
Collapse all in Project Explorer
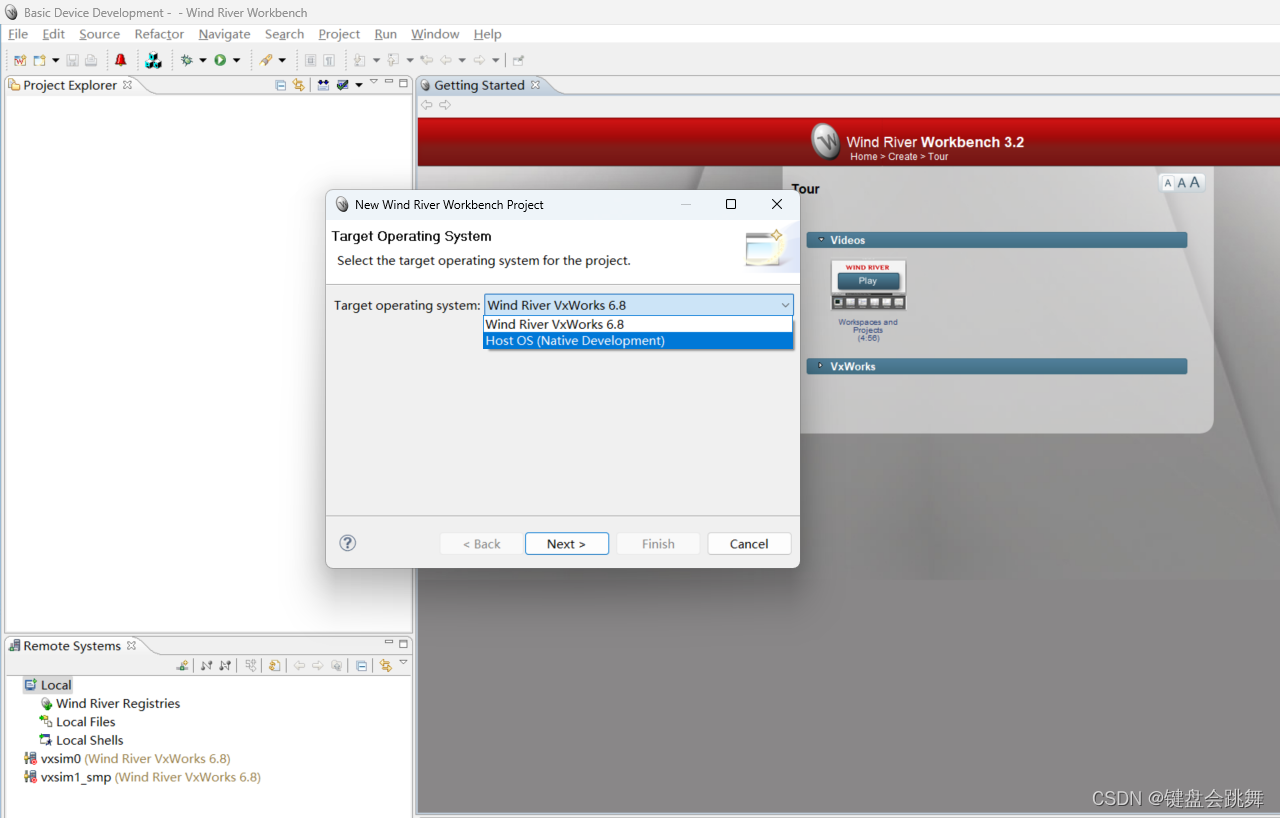click(281, 85)
